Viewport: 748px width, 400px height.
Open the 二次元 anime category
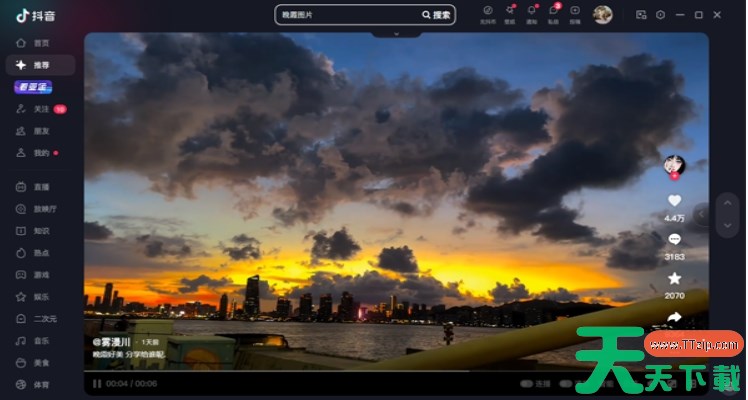pyautogui.click(x=36, y=318)
